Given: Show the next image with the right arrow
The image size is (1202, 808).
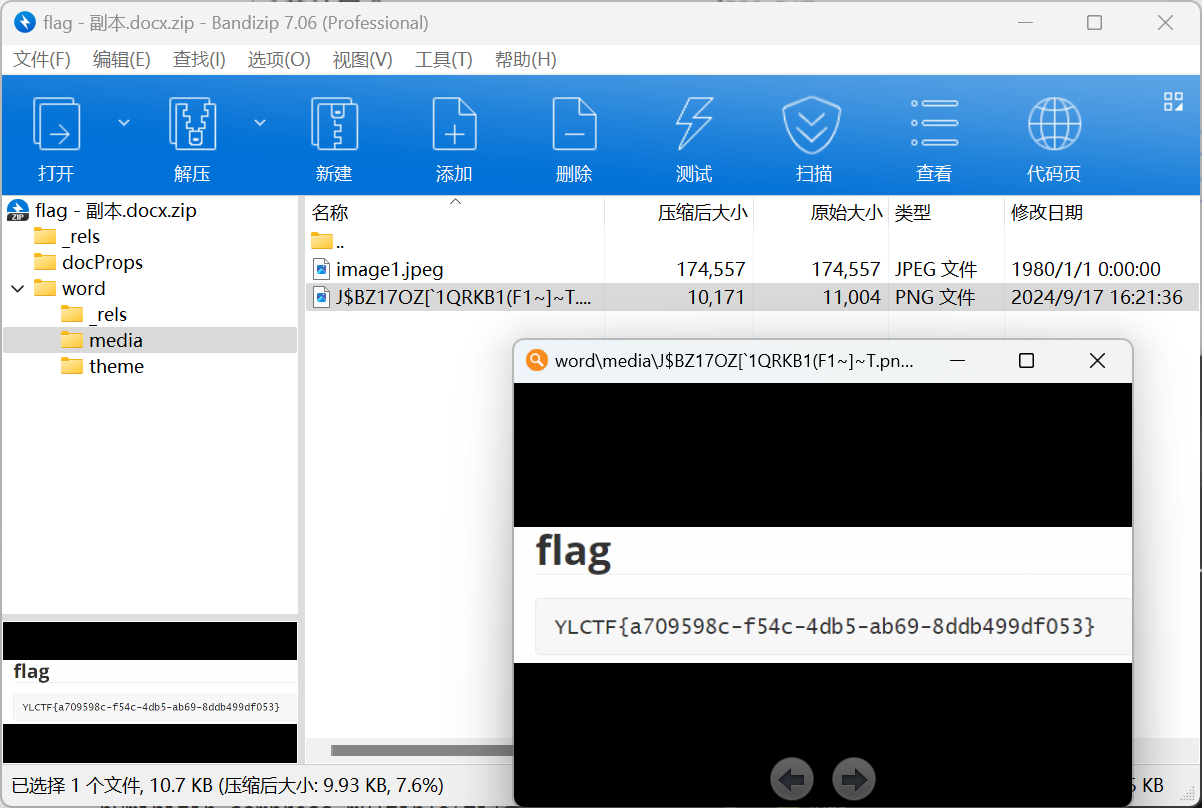Looking at the screenshot, I should (x=853, y=779).
